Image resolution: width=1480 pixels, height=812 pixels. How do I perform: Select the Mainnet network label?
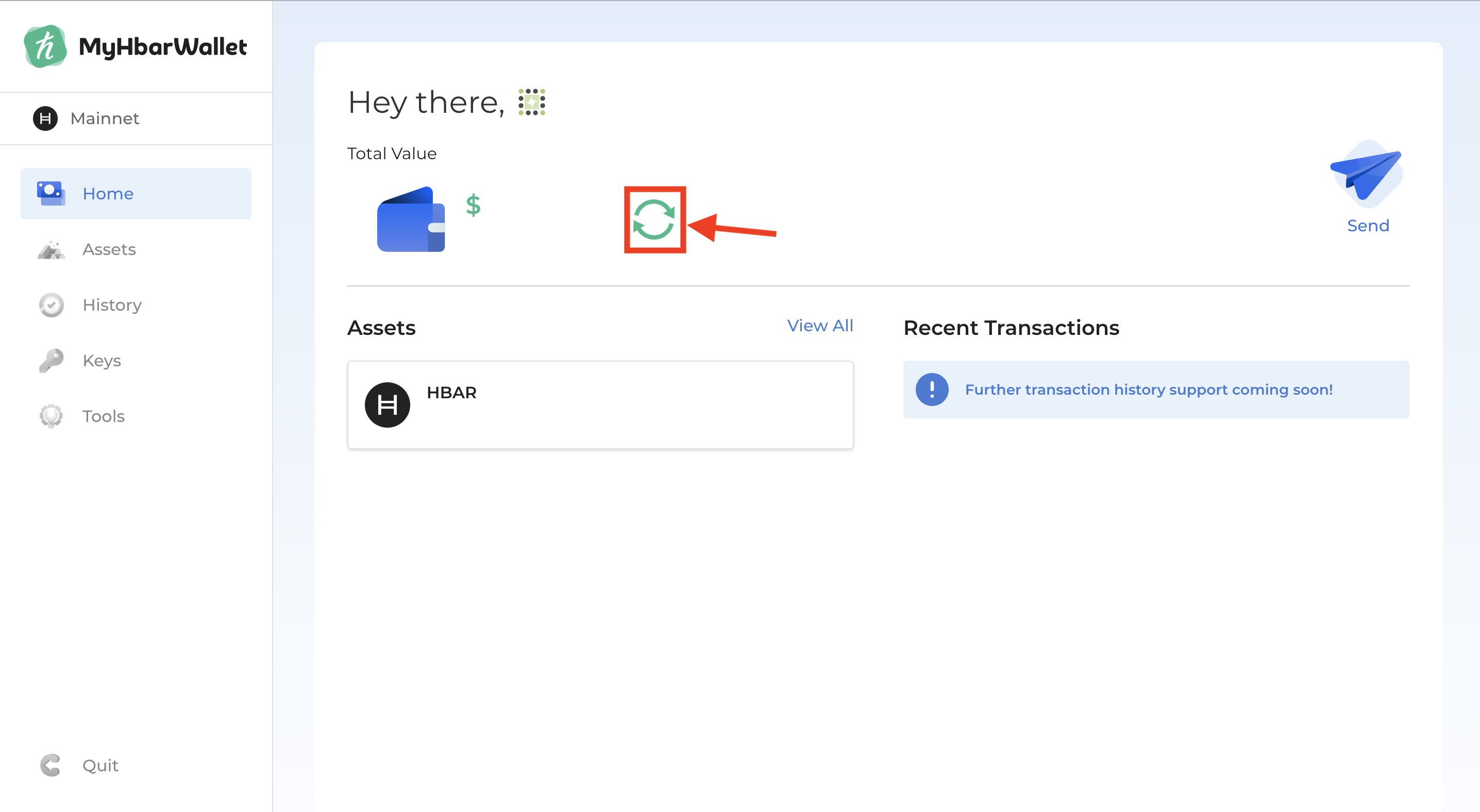pos(105,119)
